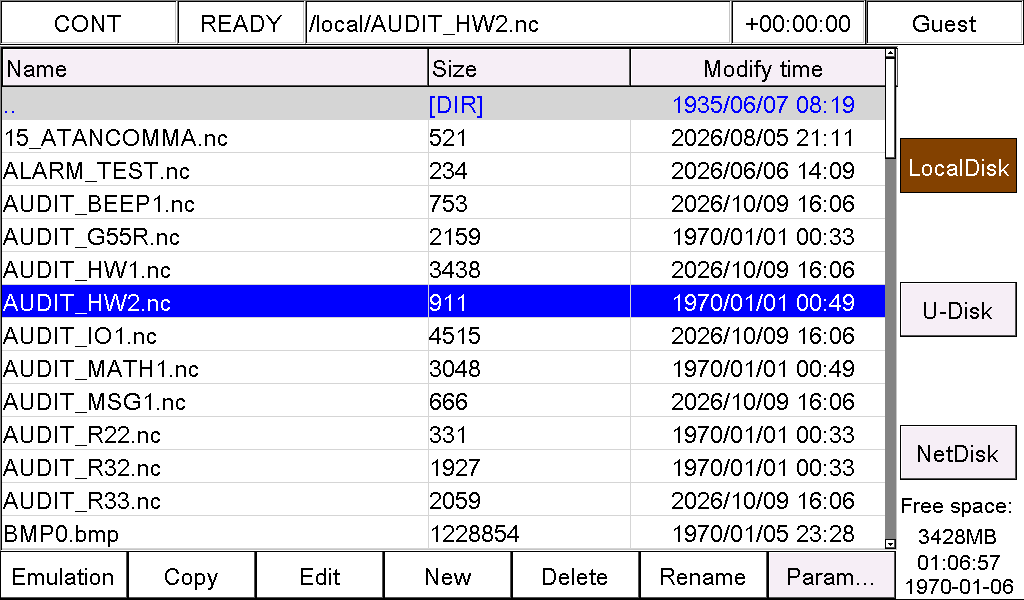Switch to the NetDisk storage tab
The width and height of the screenshot is (1024, 600).
tap(958, 452)
